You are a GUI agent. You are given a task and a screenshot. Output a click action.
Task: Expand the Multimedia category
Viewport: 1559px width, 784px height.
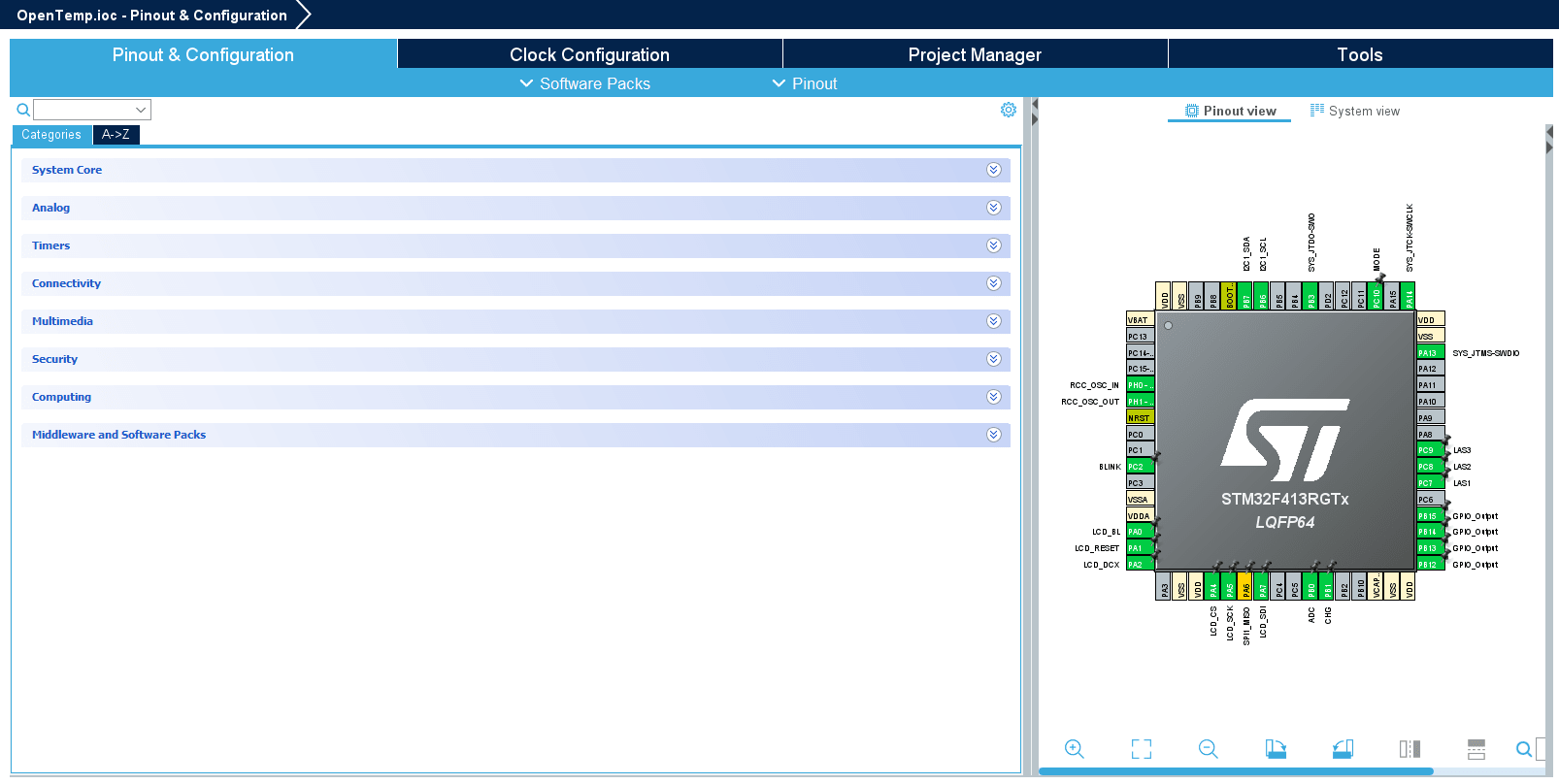(994, 321)
